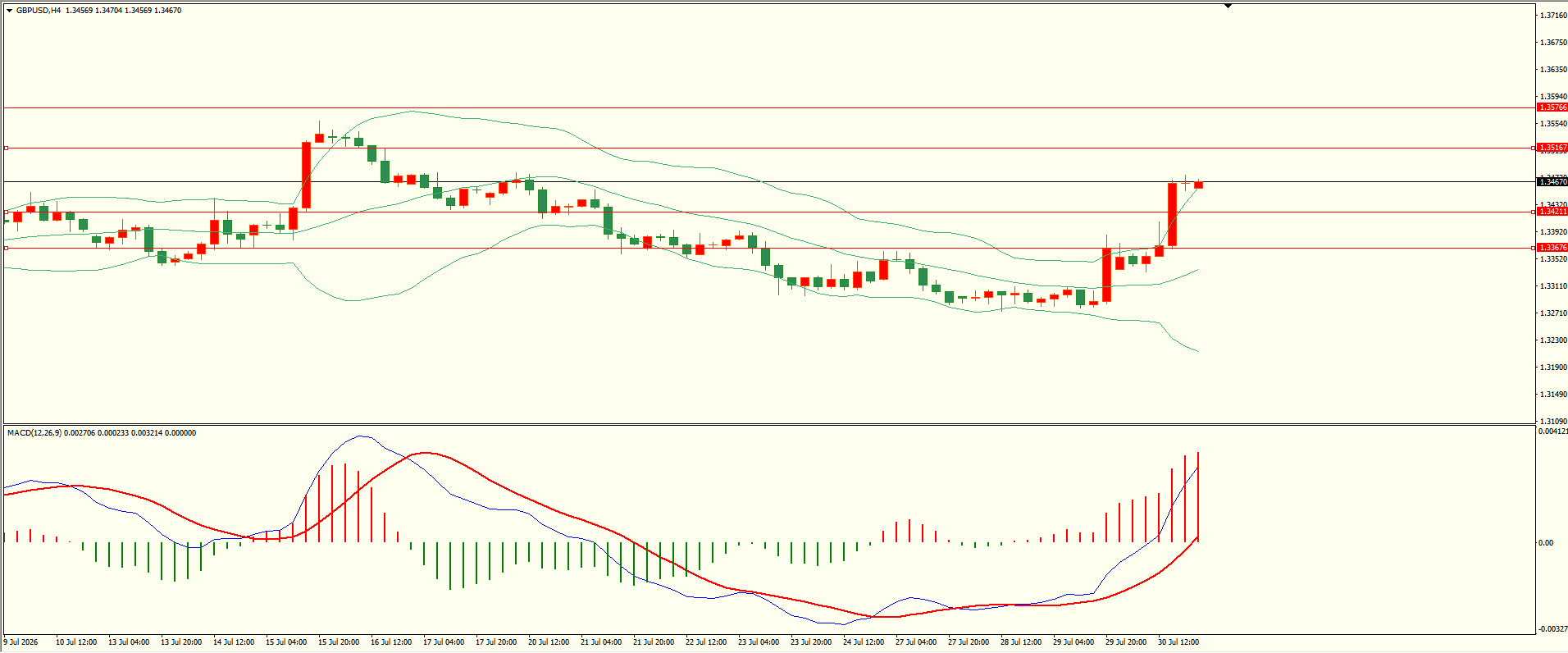Click the black 1.34670 current price label
1568x653 pixels.
coord(1552,182)
